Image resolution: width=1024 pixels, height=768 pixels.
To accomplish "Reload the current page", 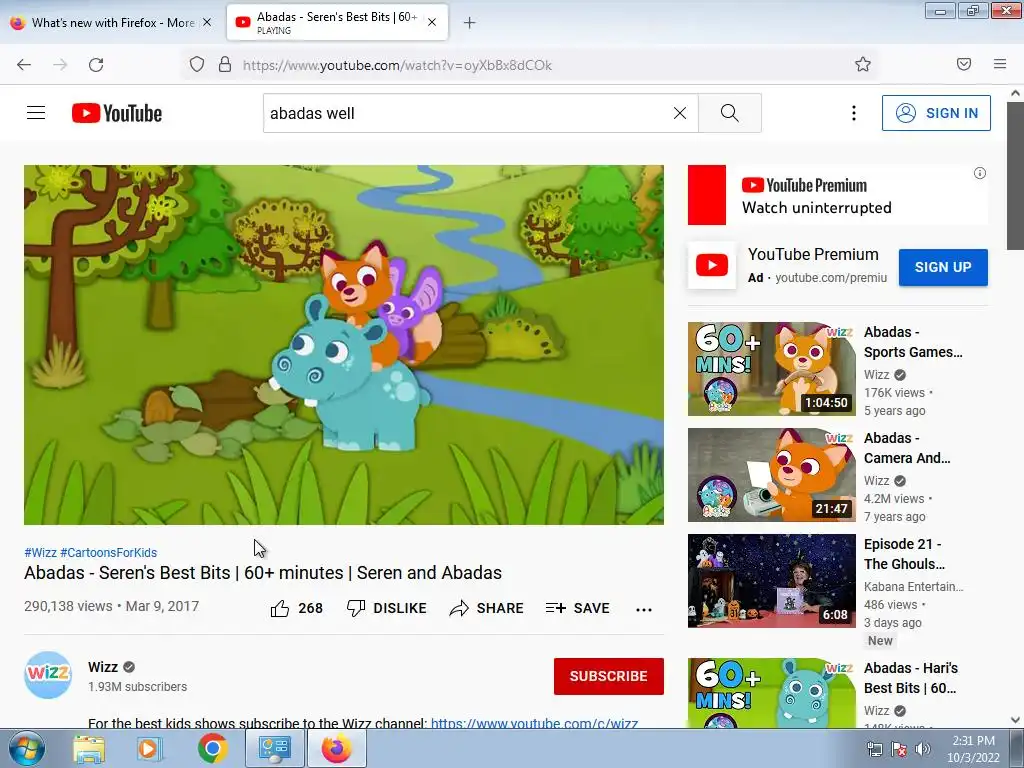I will [96, 65].
